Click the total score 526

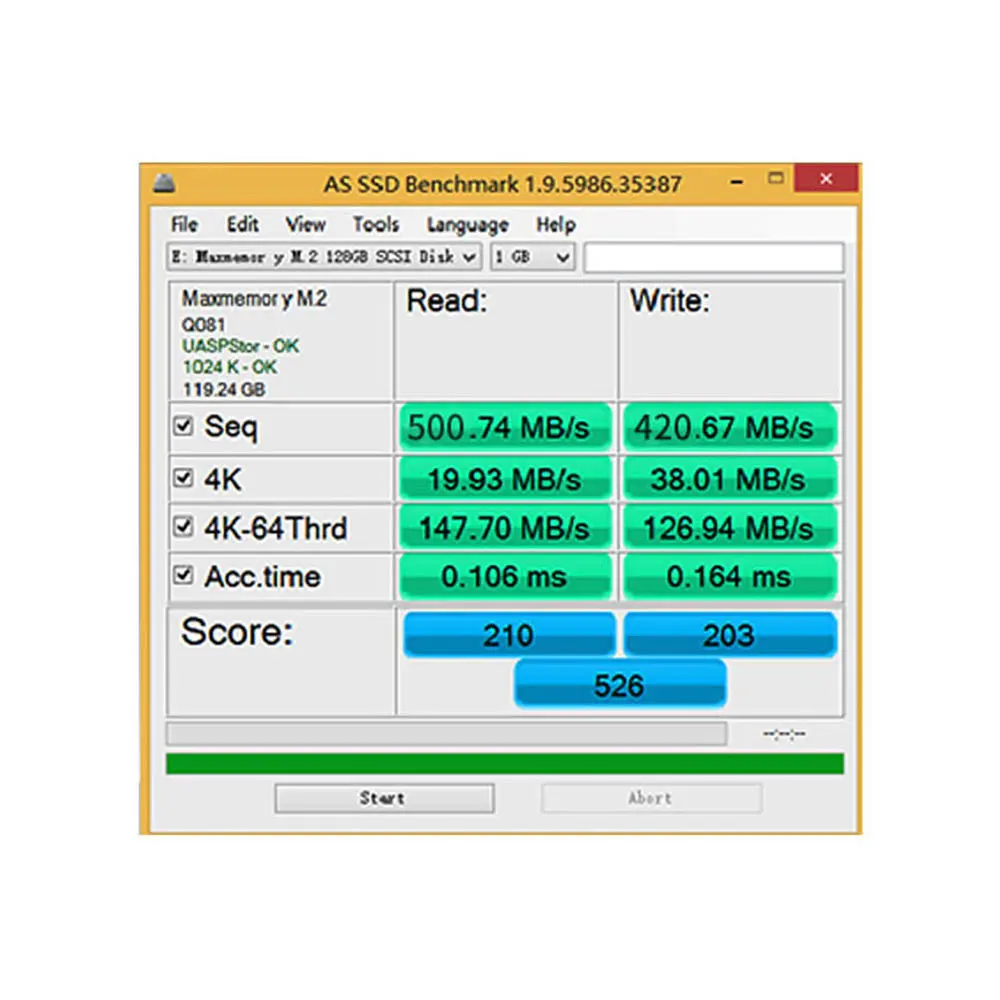(619, 684)
